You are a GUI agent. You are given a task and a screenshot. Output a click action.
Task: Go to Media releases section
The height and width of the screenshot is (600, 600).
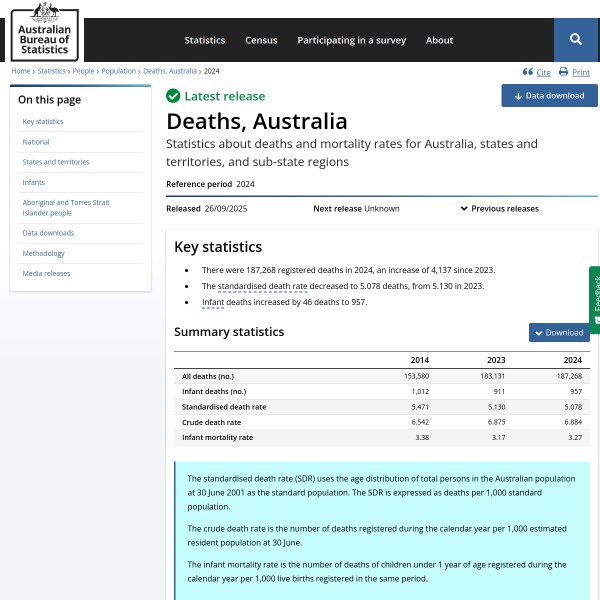pos(47,273)
